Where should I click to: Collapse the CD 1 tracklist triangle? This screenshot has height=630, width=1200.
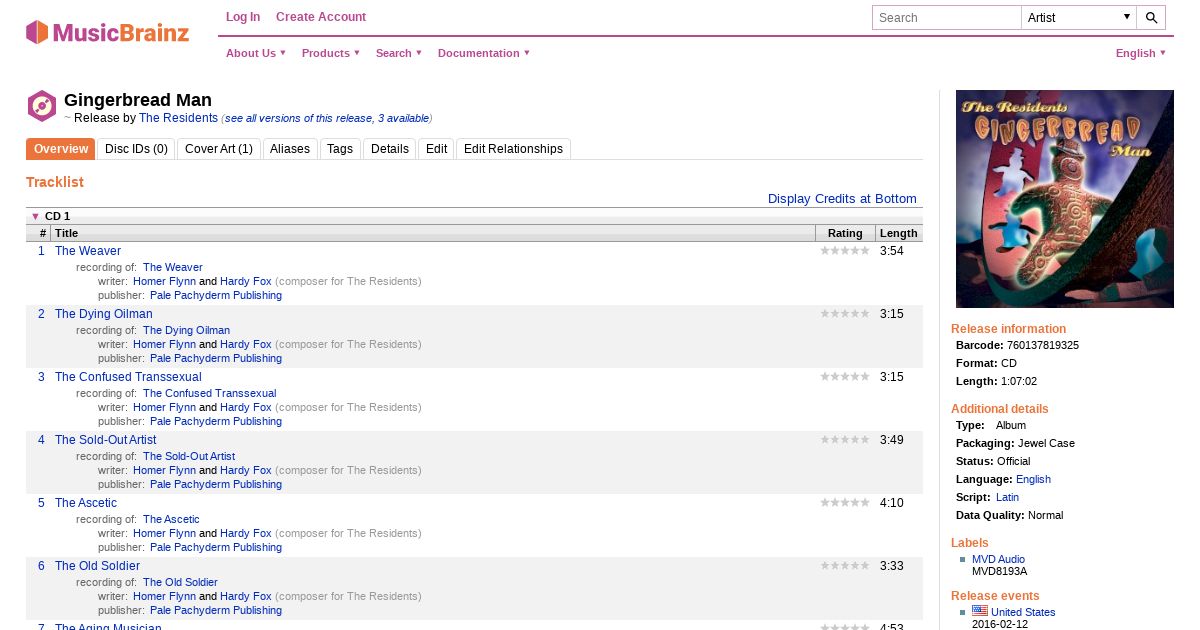pos(35,216)
